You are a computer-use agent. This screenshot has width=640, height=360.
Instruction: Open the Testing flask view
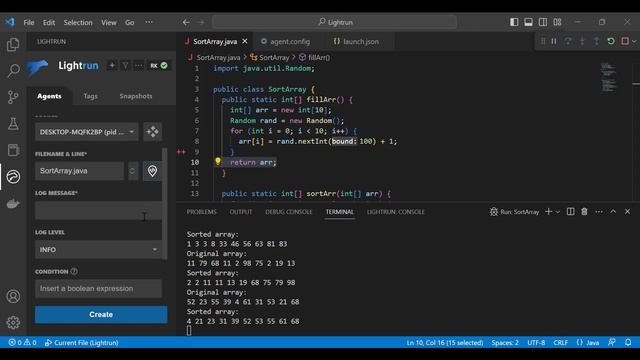[13, 124]
